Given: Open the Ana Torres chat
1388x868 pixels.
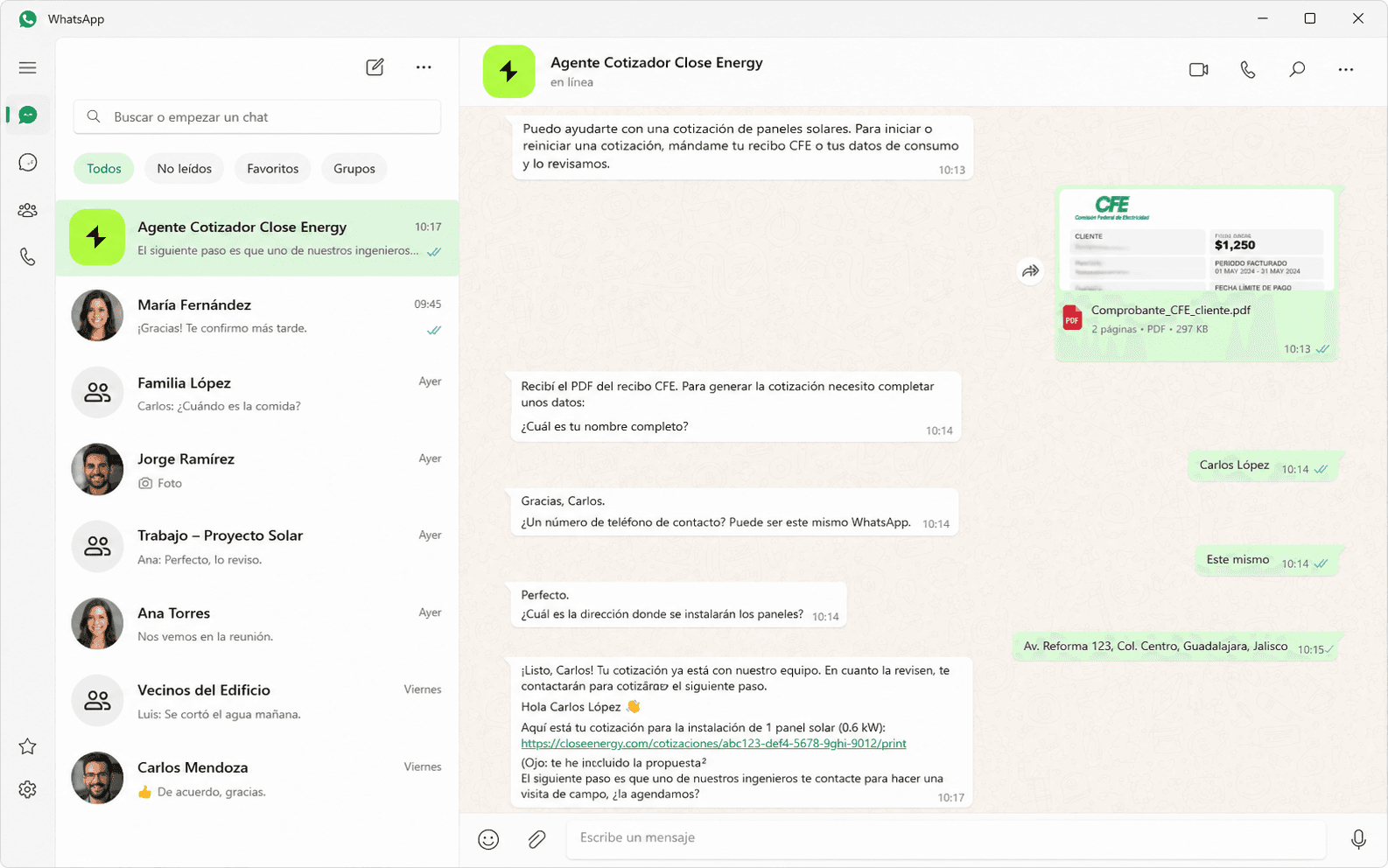Looking at the screenshot, I should 257,623.
